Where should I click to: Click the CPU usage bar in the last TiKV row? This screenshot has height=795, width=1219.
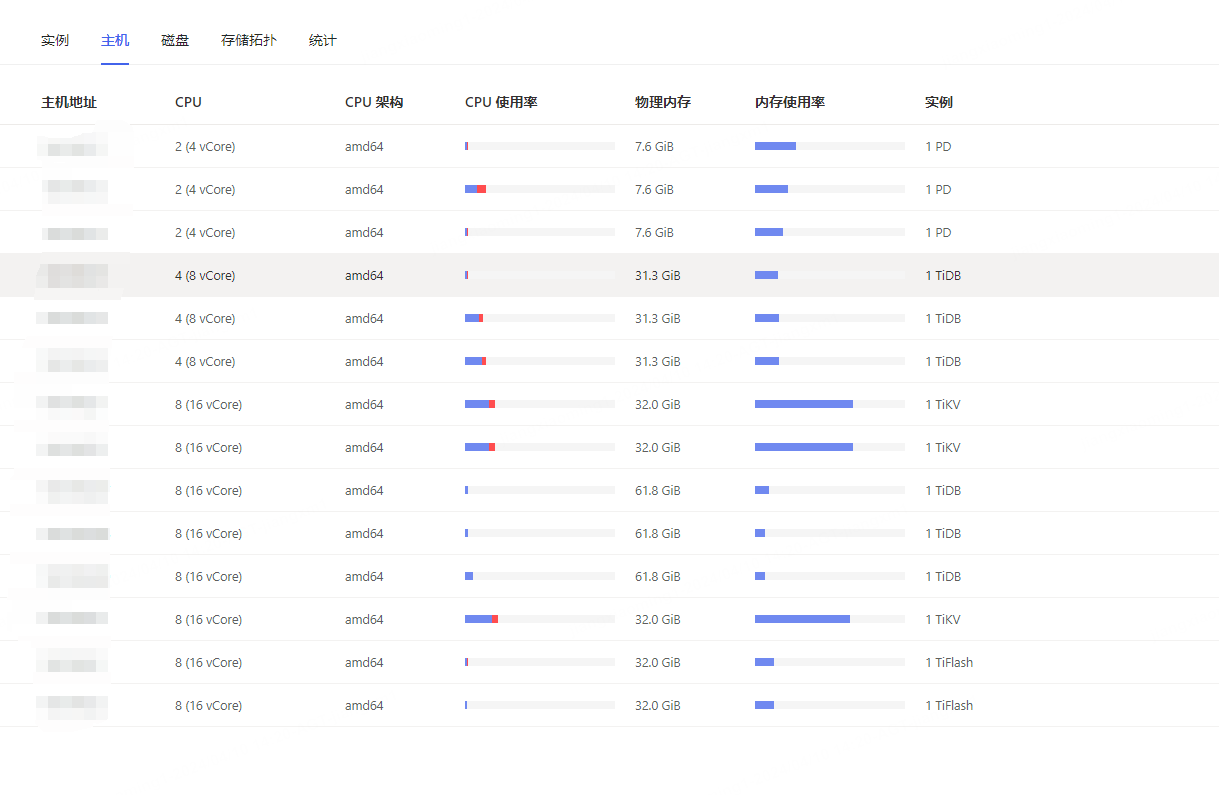click(x=540, y=619)
